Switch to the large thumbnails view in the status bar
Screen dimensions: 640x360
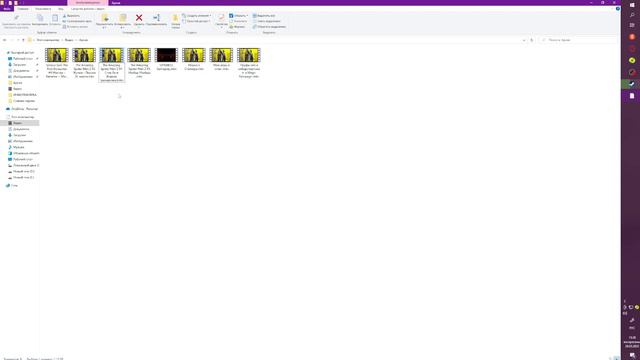[x=617, y=358]
